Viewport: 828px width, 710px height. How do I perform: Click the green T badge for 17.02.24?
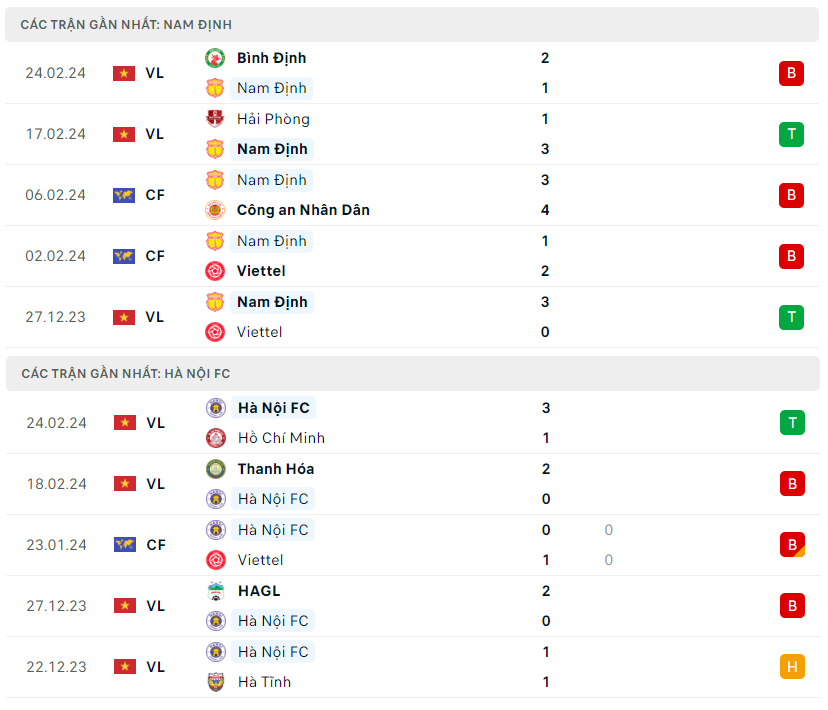(x=791, y=134)
